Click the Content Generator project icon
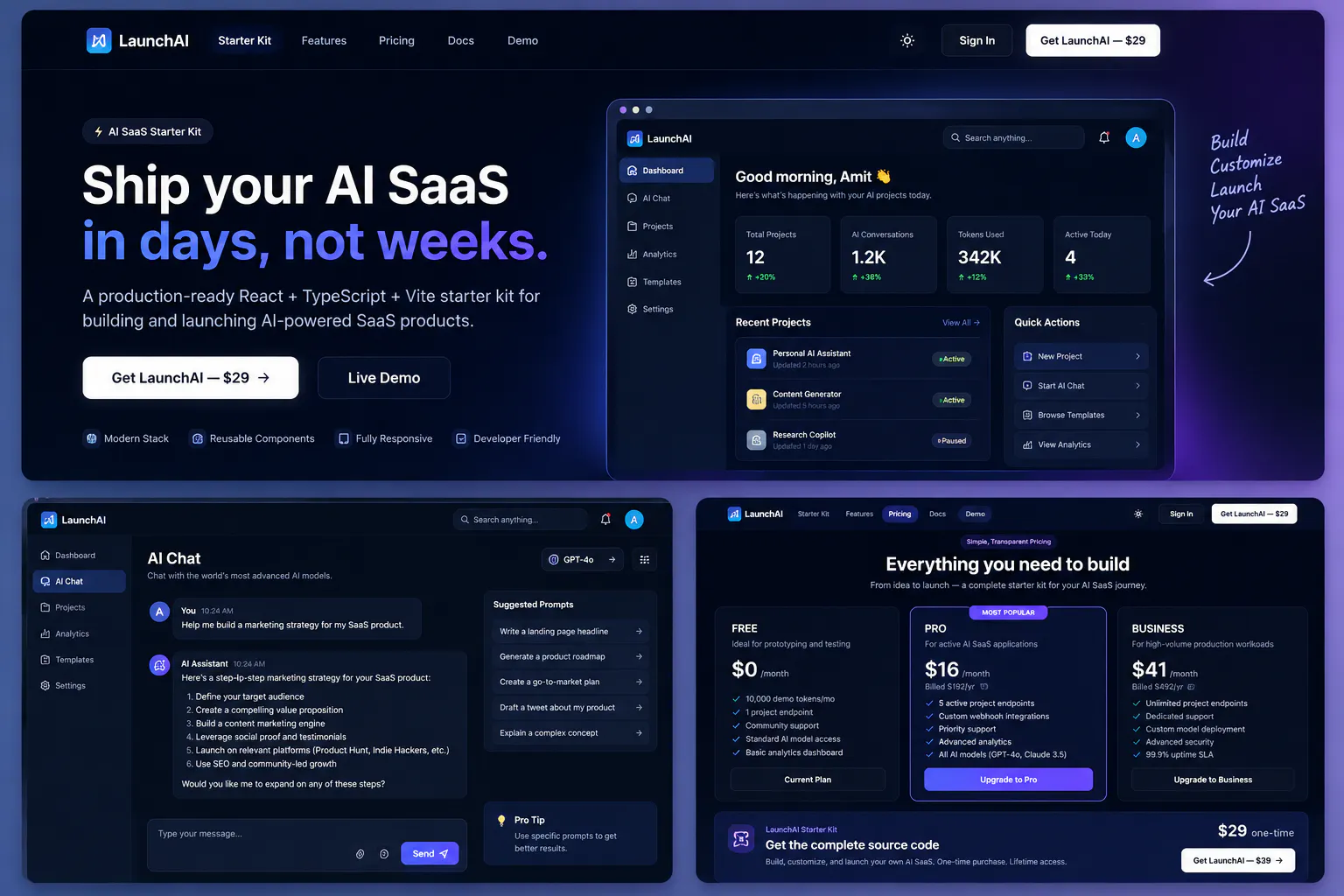Viewport: 1344px width, 896px height. (x=756, y=399)
